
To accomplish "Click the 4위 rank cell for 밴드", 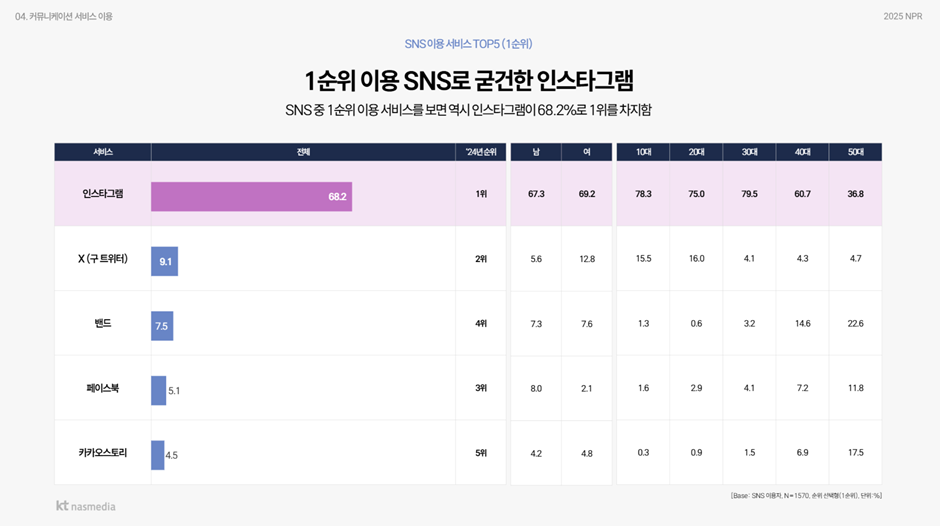I will [x=481, y=323].
